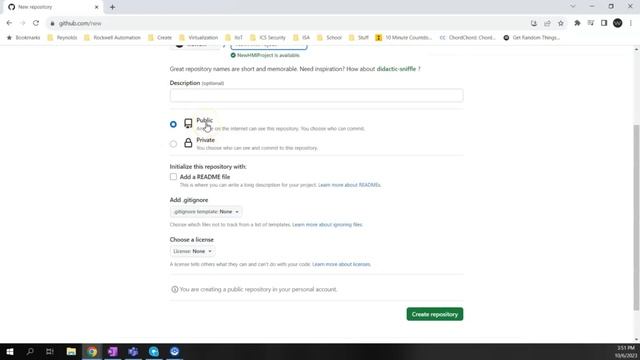Click the browser back arrow
Screen dimensions: 640x360
coord(9,23)
